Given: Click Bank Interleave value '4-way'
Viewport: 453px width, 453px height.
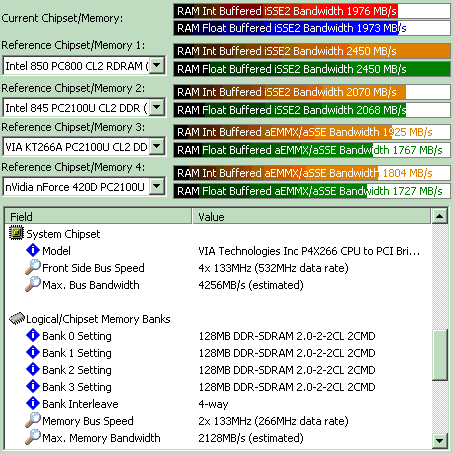Looking at the screenshot, I should point(213,404).
